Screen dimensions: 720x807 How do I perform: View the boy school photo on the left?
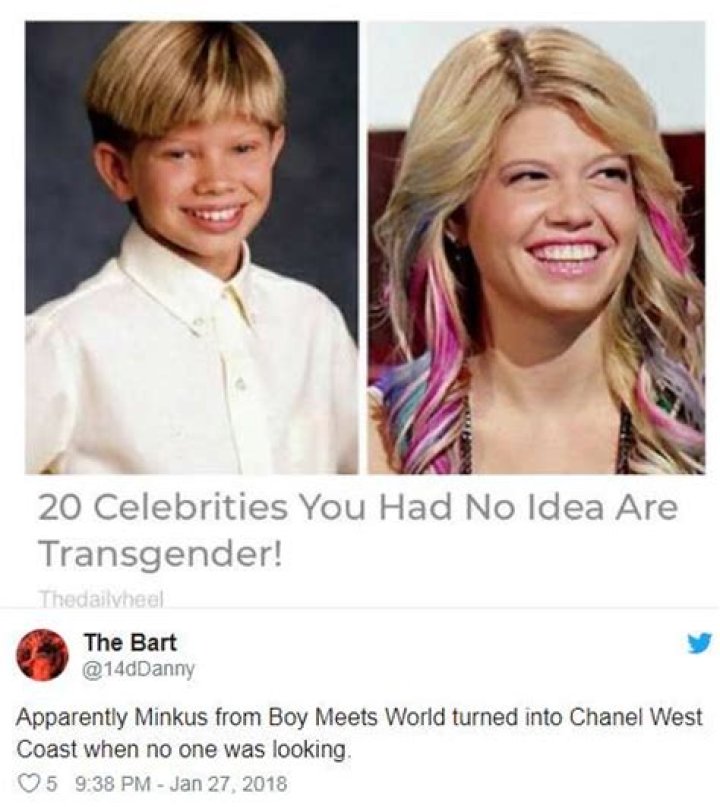coord(191,248)
